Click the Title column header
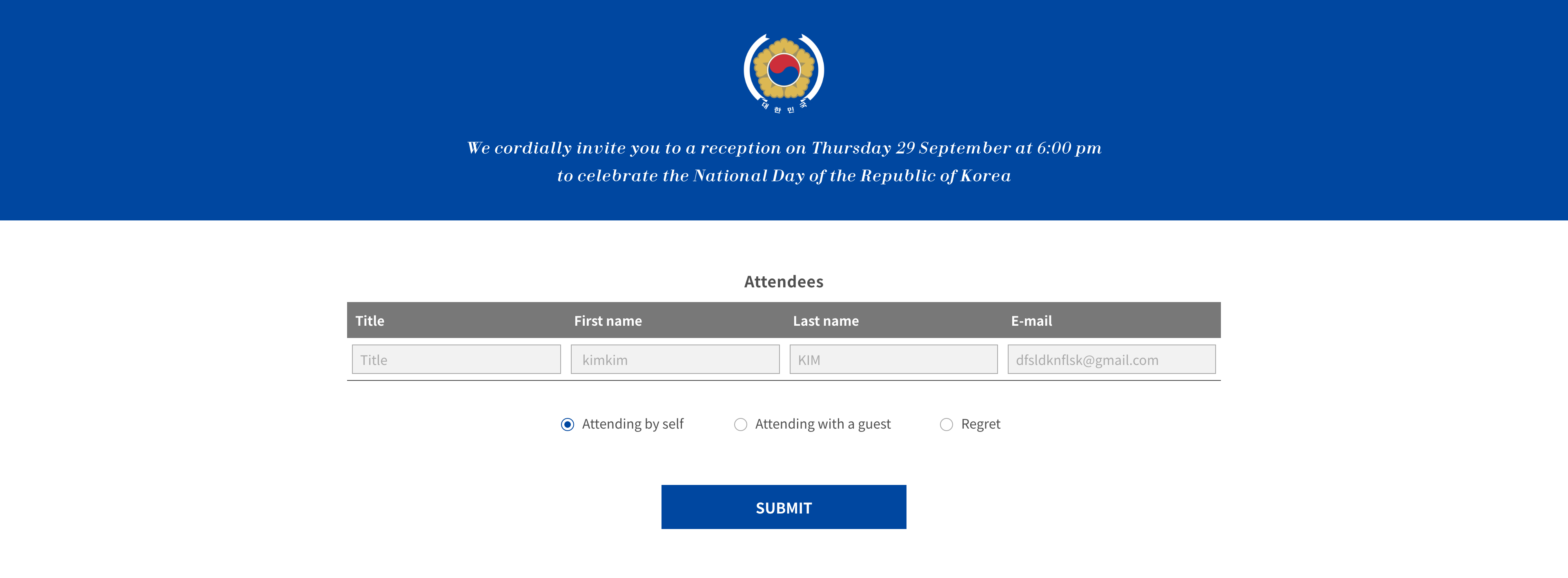The height and width of the screenshot is (578, 1568). coord(370,321)
